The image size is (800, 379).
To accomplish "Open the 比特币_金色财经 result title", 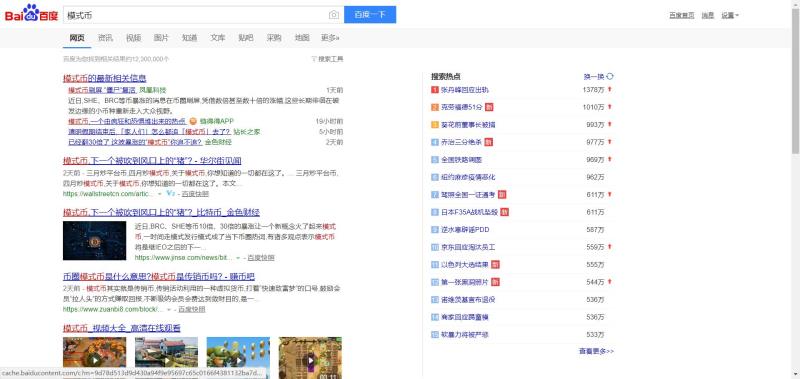I will point(161,212).
